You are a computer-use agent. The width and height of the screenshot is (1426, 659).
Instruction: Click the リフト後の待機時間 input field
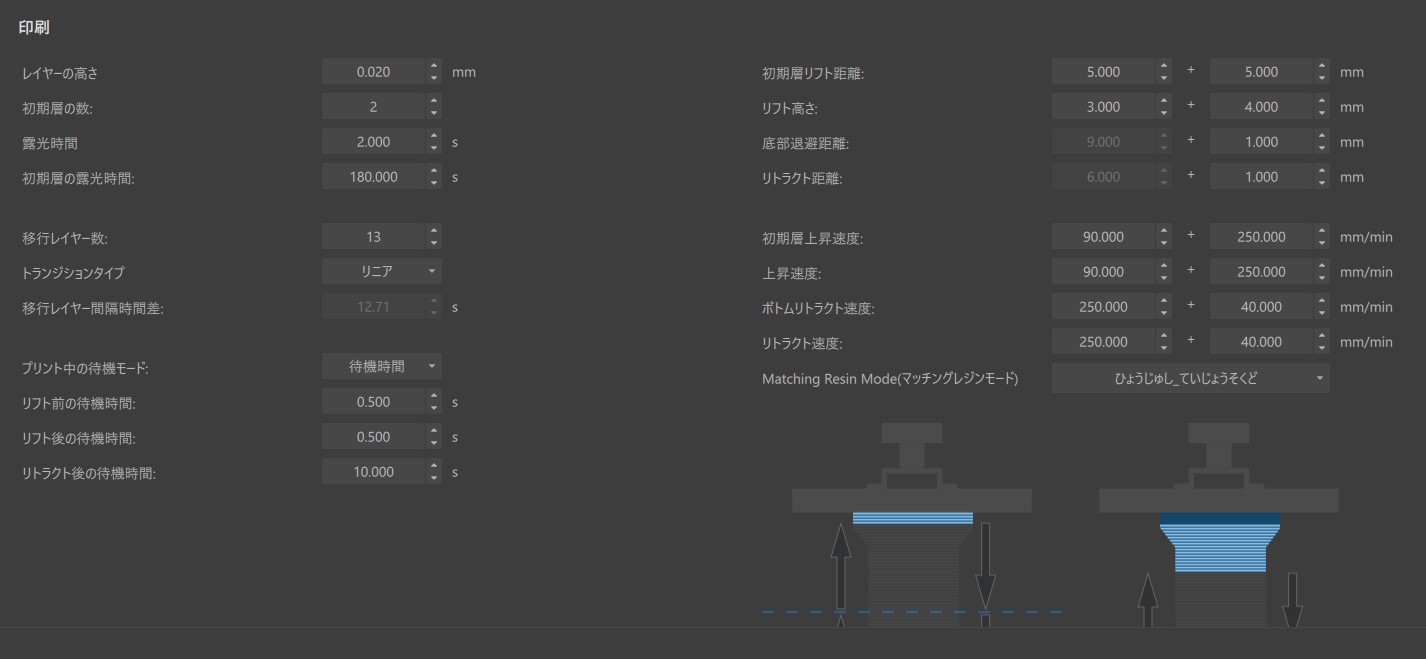373,437
